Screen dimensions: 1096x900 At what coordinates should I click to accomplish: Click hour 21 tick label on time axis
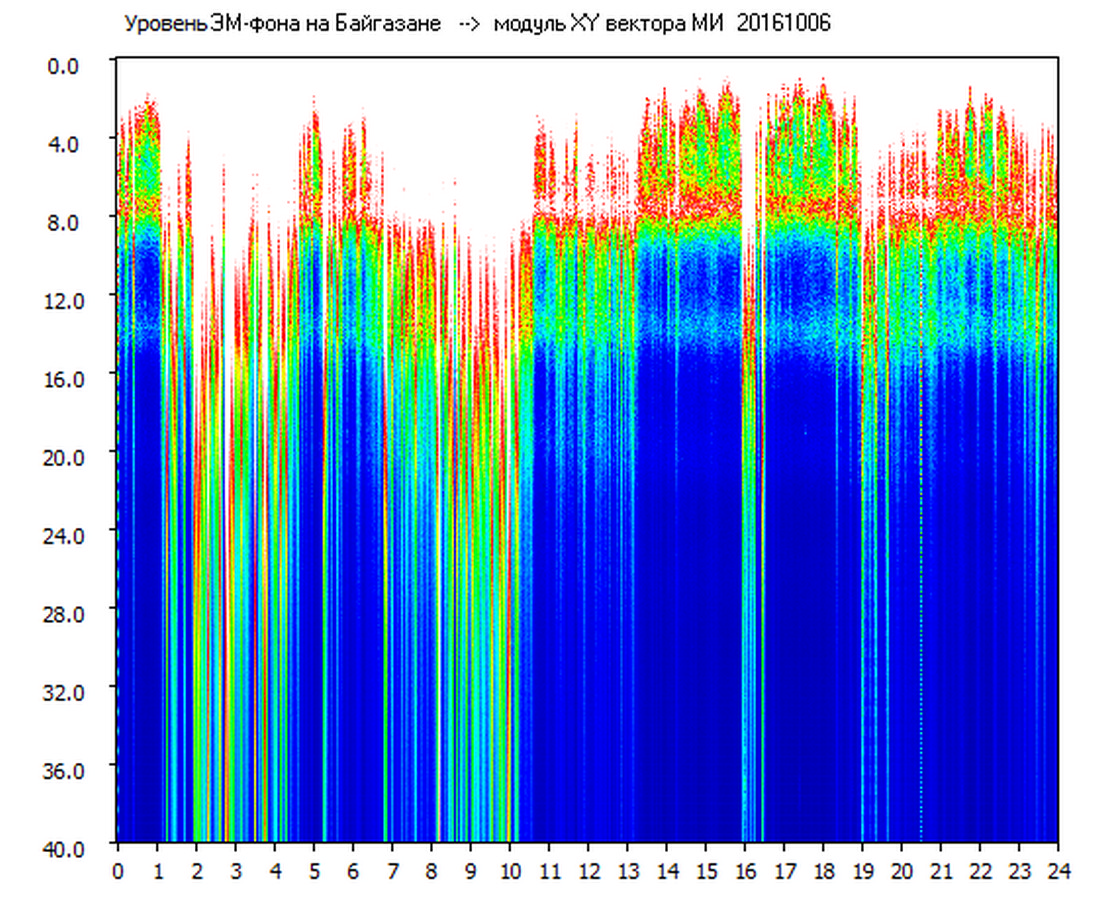click(941, 870)
